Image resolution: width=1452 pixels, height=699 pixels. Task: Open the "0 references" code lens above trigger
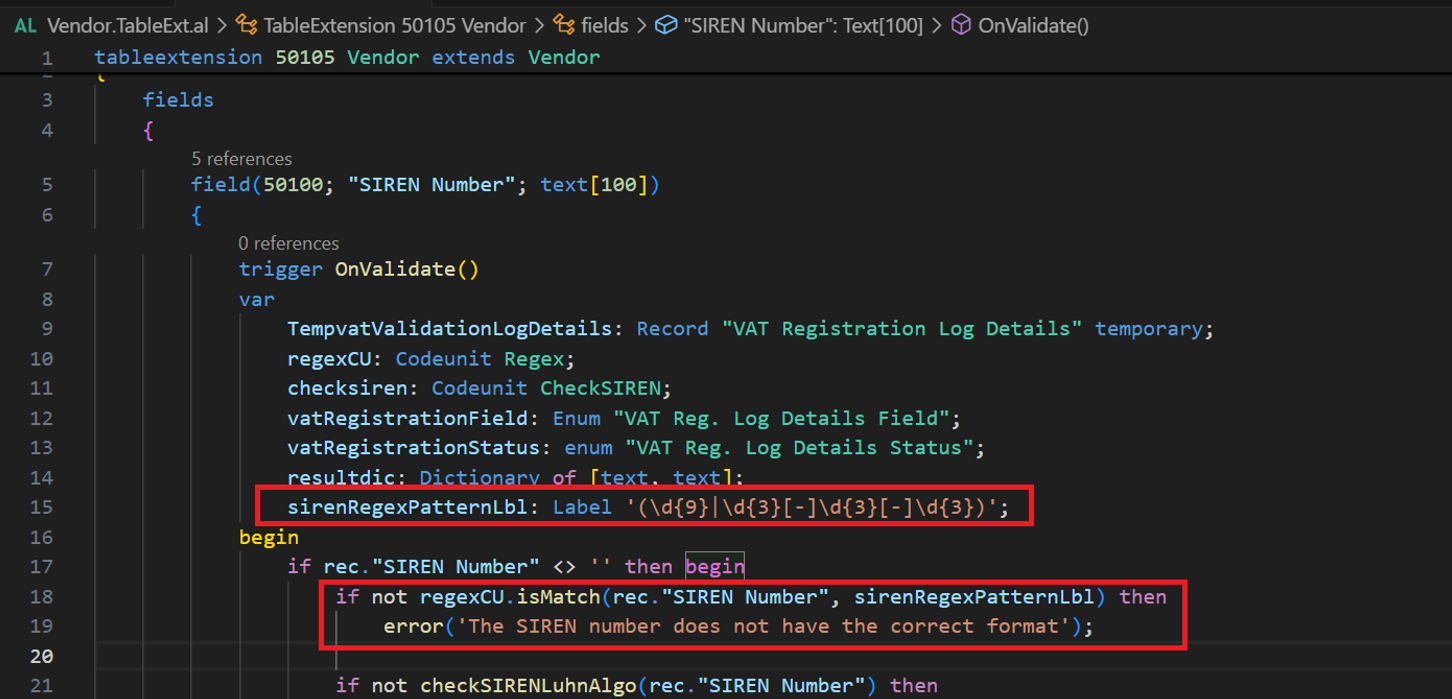coord(288,243)
